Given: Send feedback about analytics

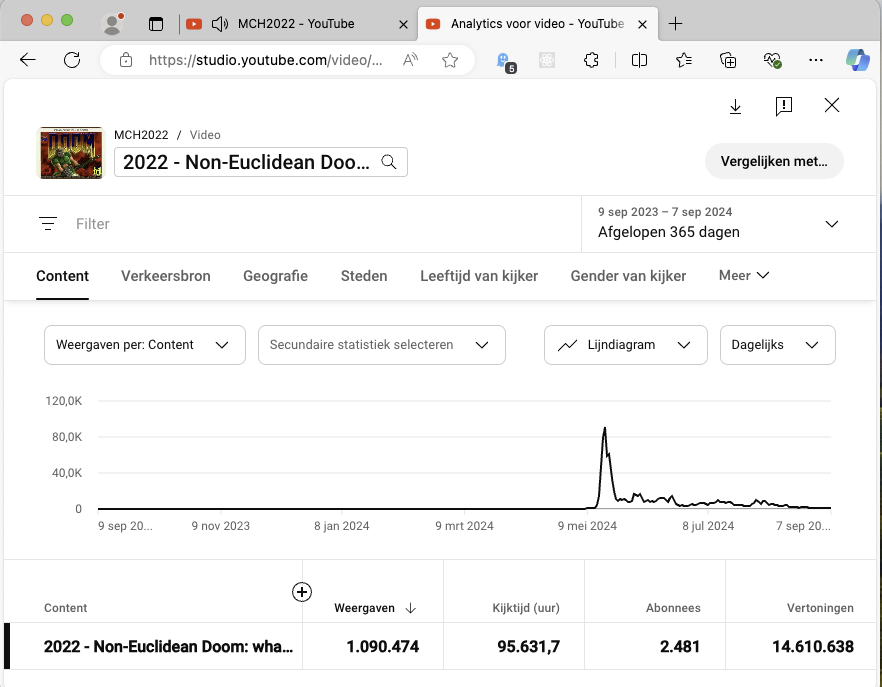Looking at the screenshot, I should (784, 106).
